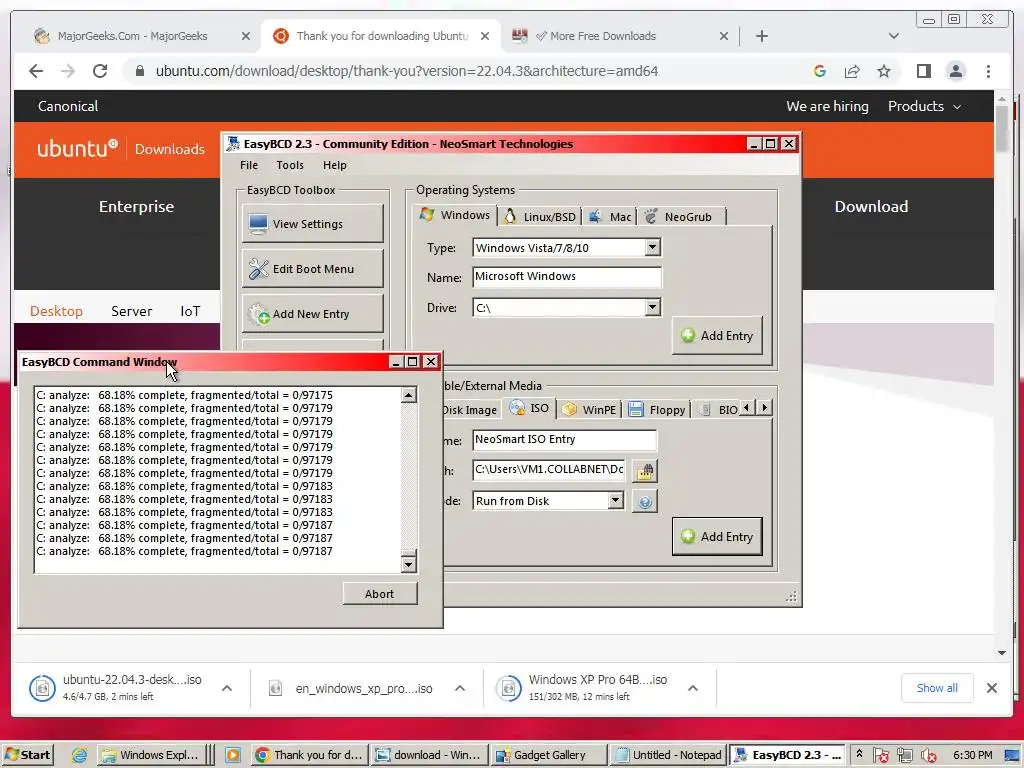The image size is (1024, 768).
Task: Switch to Gadget Gallery in taskbar
Action: [x=549, y=755]
